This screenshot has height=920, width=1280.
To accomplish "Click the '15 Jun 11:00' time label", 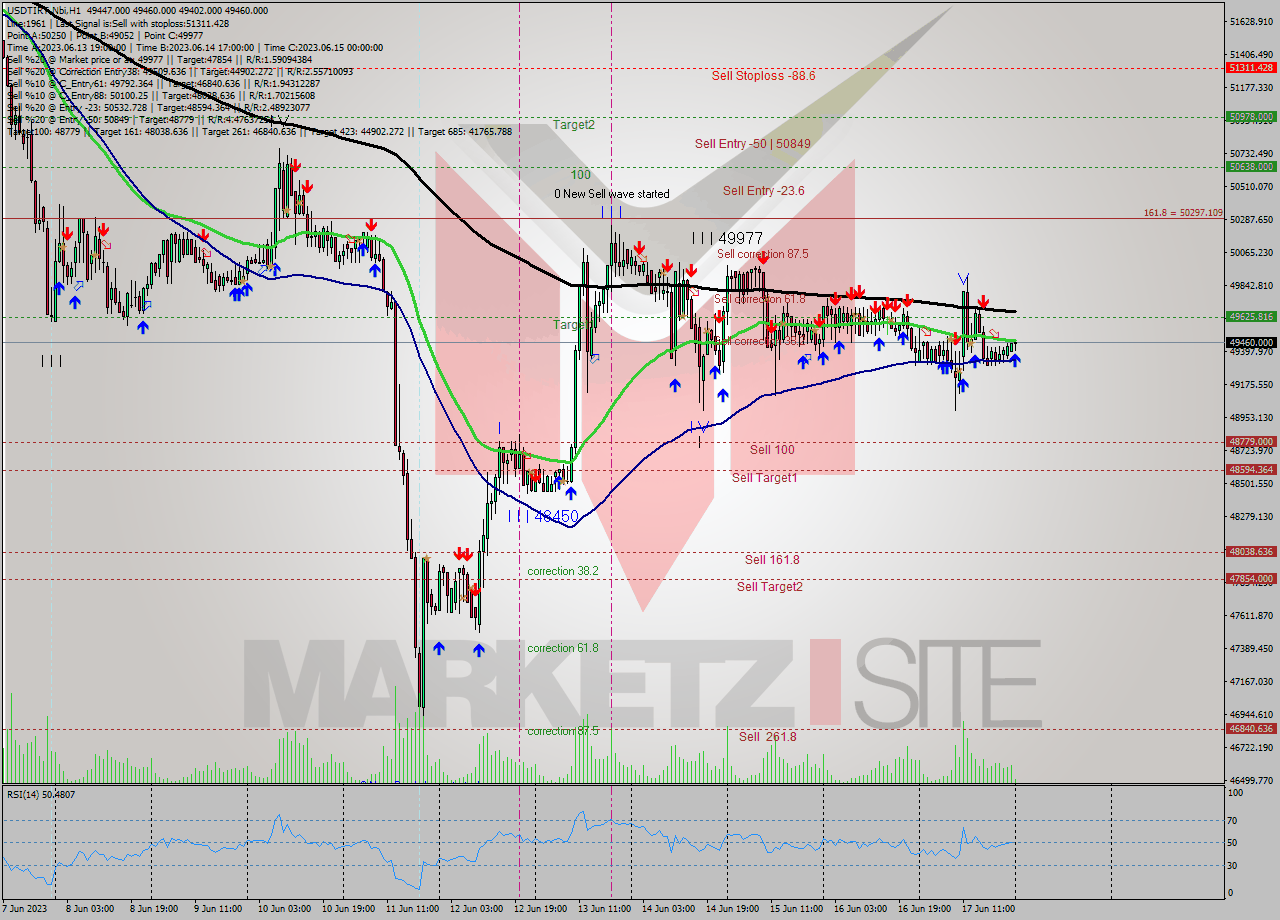I will click(796, 910).
